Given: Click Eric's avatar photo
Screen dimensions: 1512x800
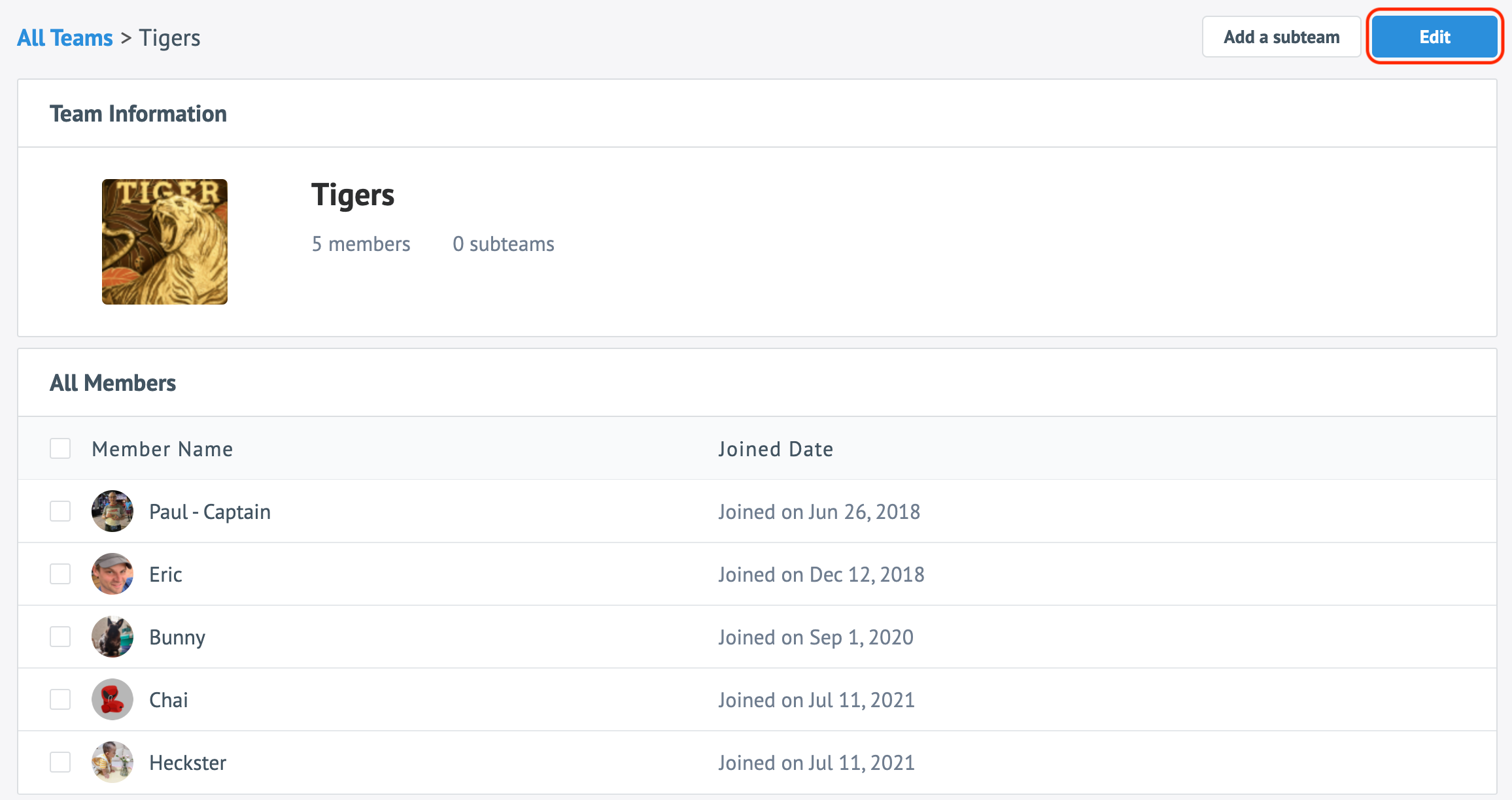Looking at the screenshot, I should tap(112, 574).
